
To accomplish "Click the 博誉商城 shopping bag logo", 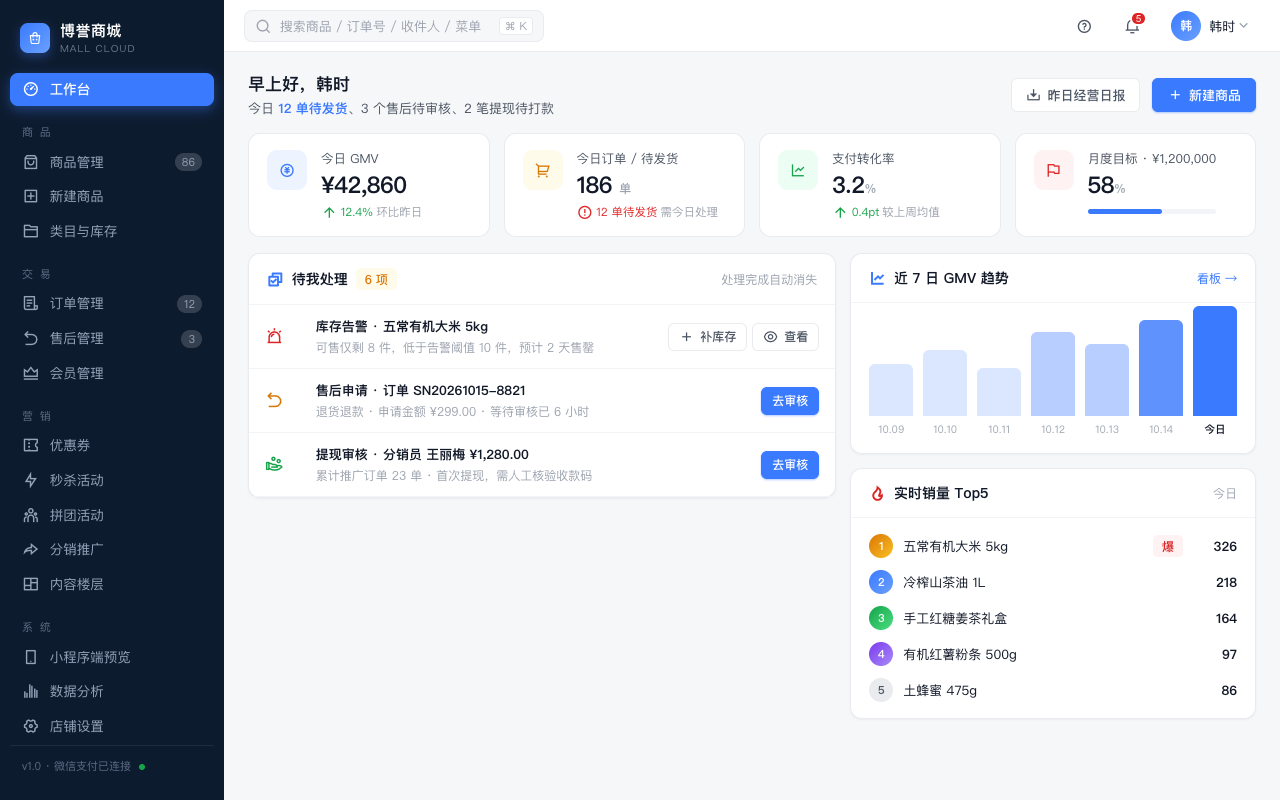I will 35,38.
